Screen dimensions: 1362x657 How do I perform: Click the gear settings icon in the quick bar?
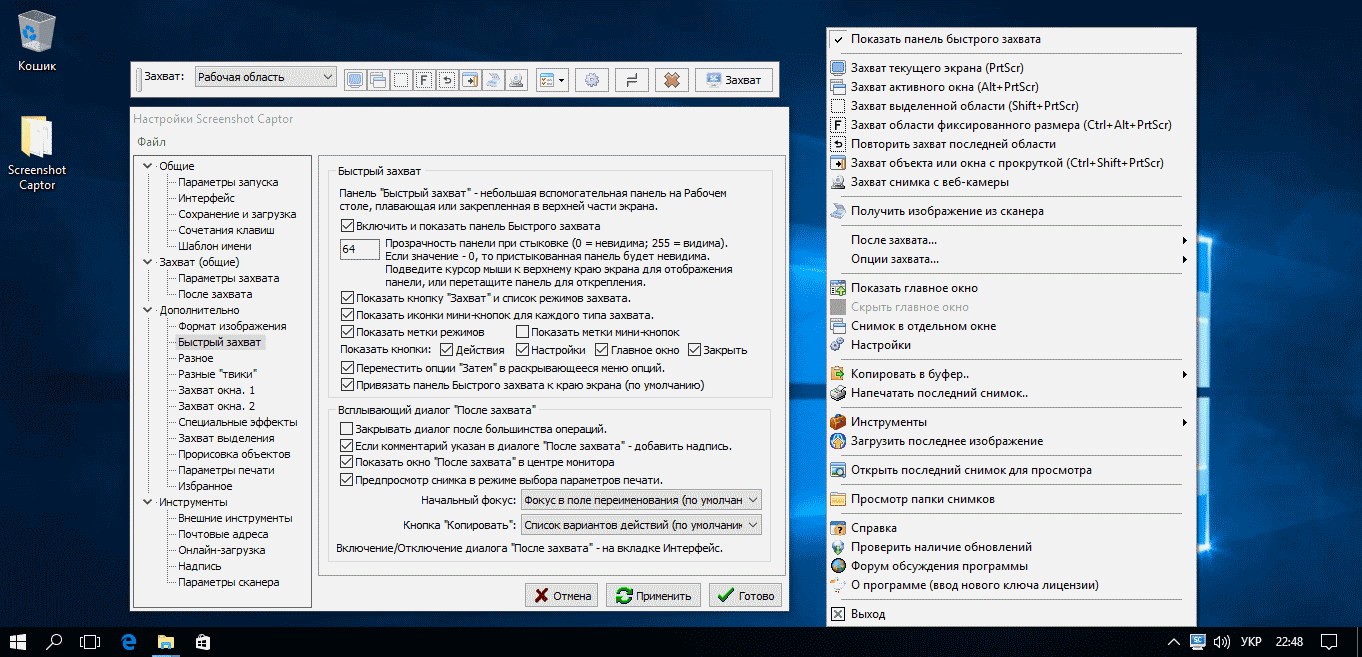click(592, 81)
